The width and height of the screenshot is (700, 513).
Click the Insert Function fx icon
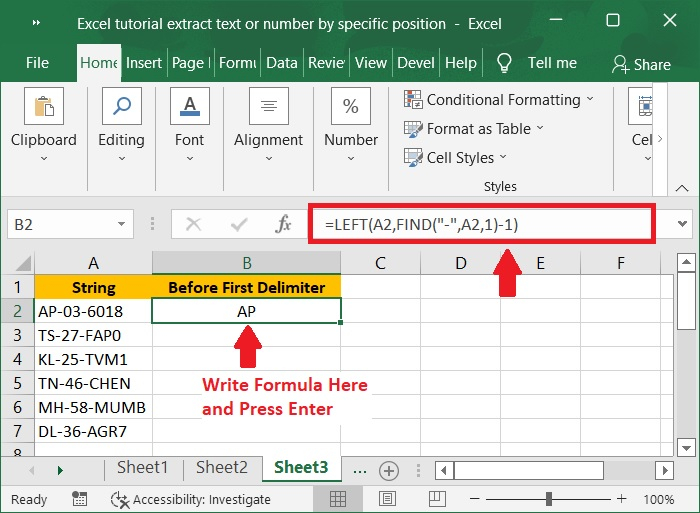tap(283, 224)
